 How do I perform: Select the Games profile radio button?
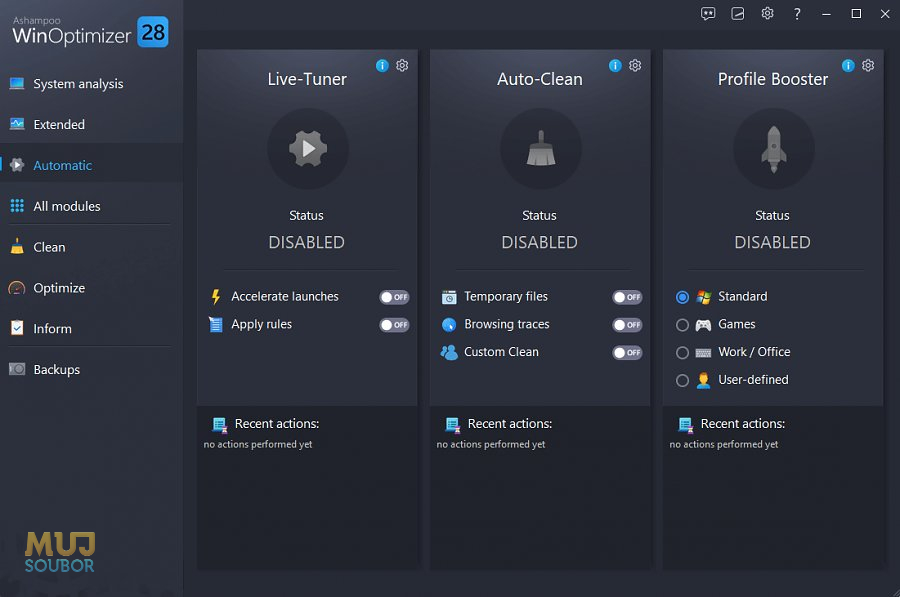pyautogui.click(x=682, y=325)
